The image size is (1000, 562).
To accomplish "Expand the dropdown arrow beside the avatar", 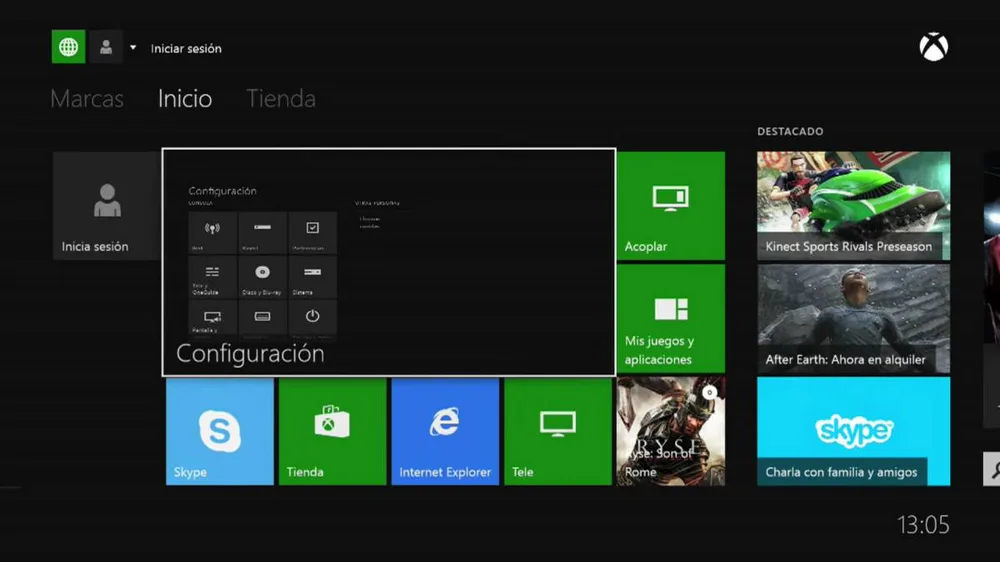I will (x=133, y=47).
